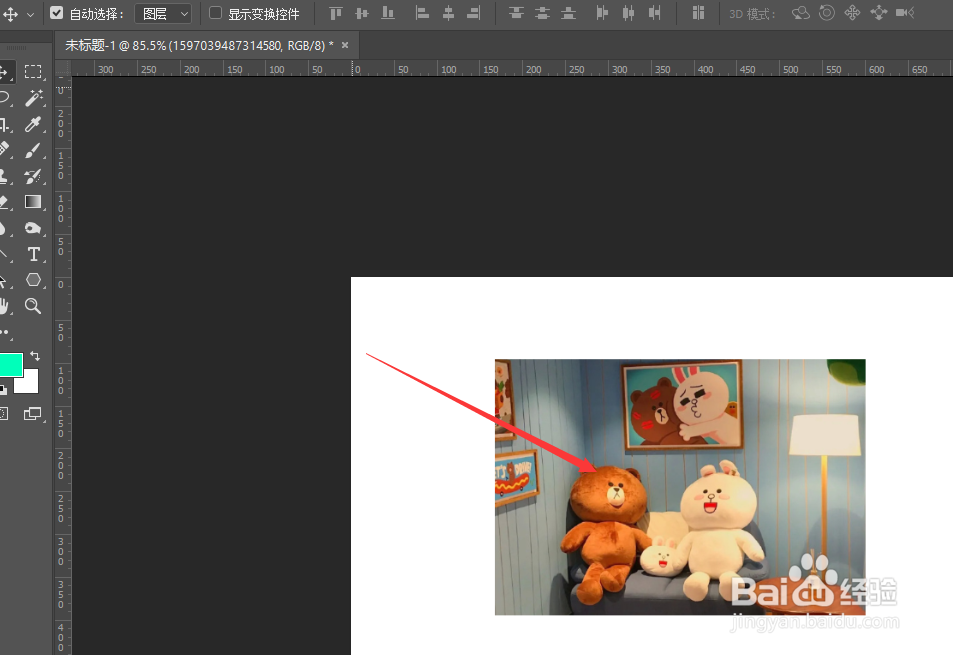Toggle Quick Mask mode

pyautogui.click(x=4, y=414)
